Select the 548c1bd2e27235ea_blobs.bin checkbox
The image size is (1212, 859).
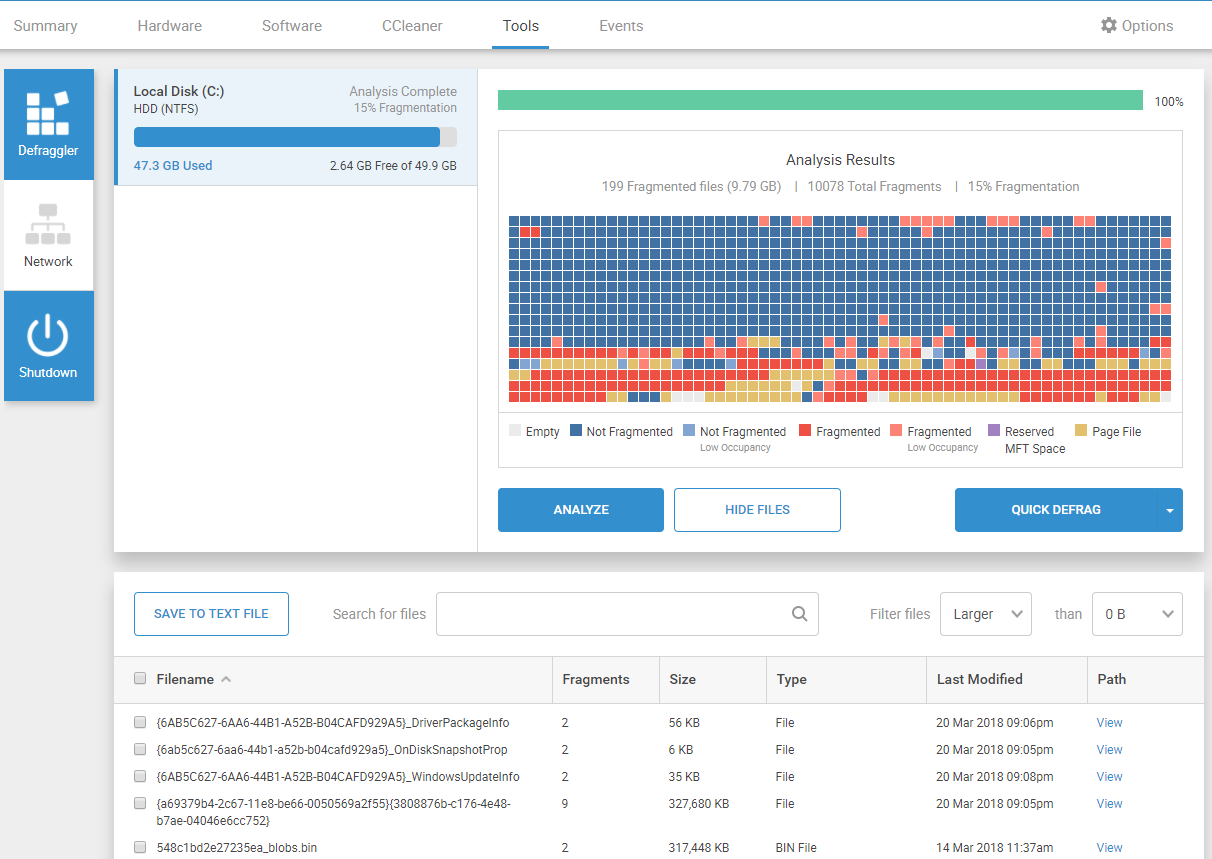click(x=140, y=847)
